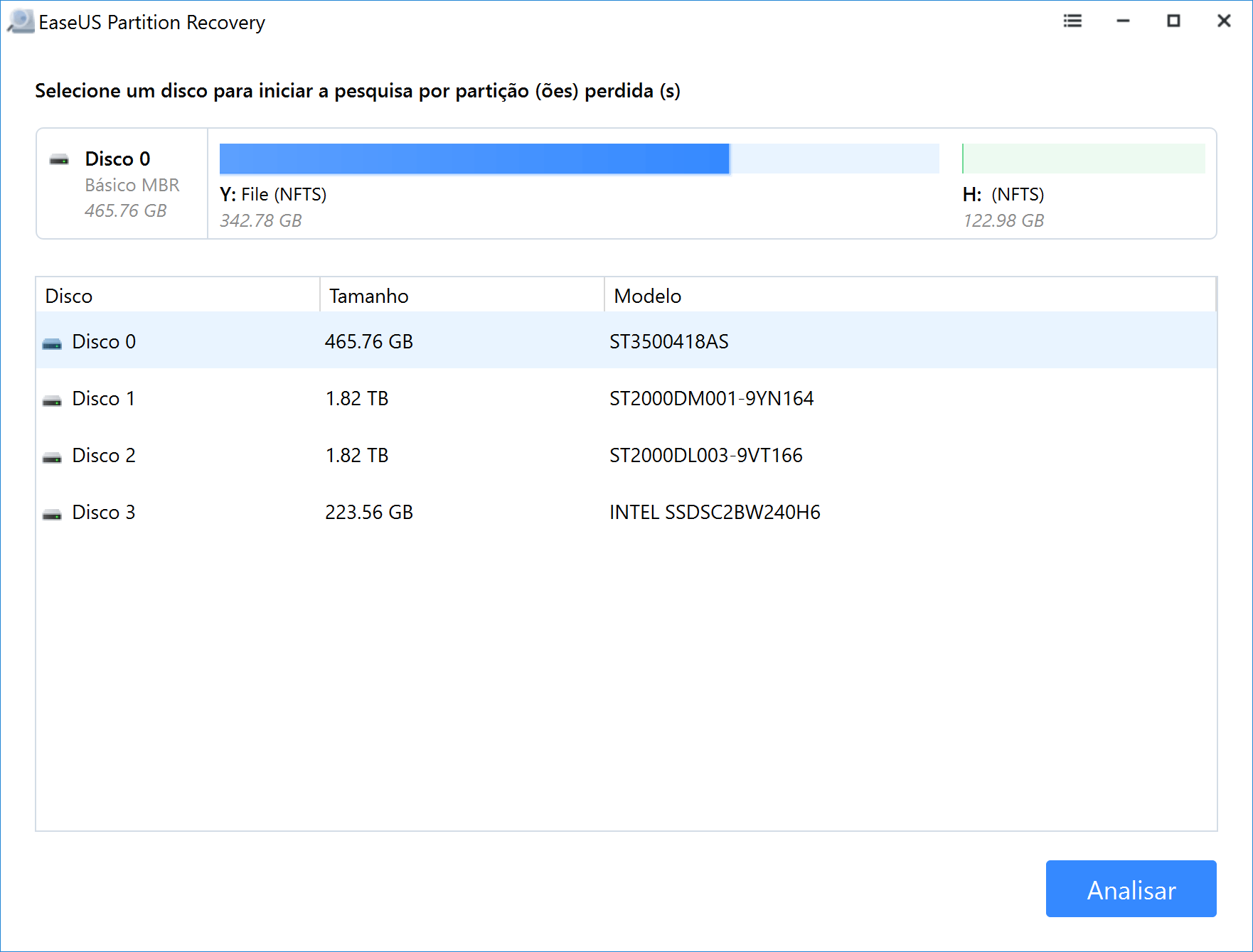Click the 122.98 GB partition size text

click(1003, 220)
